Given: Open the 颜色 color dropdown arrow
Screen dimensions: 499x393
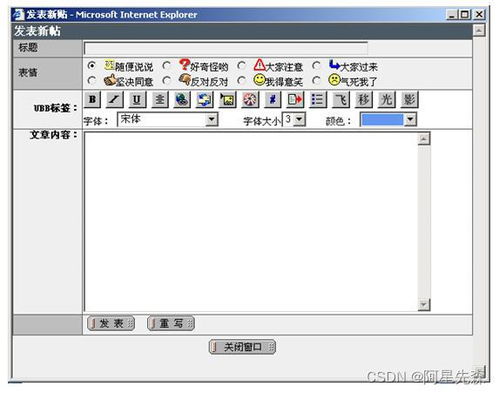Looking at the screenshot, I should pos(410,120).
